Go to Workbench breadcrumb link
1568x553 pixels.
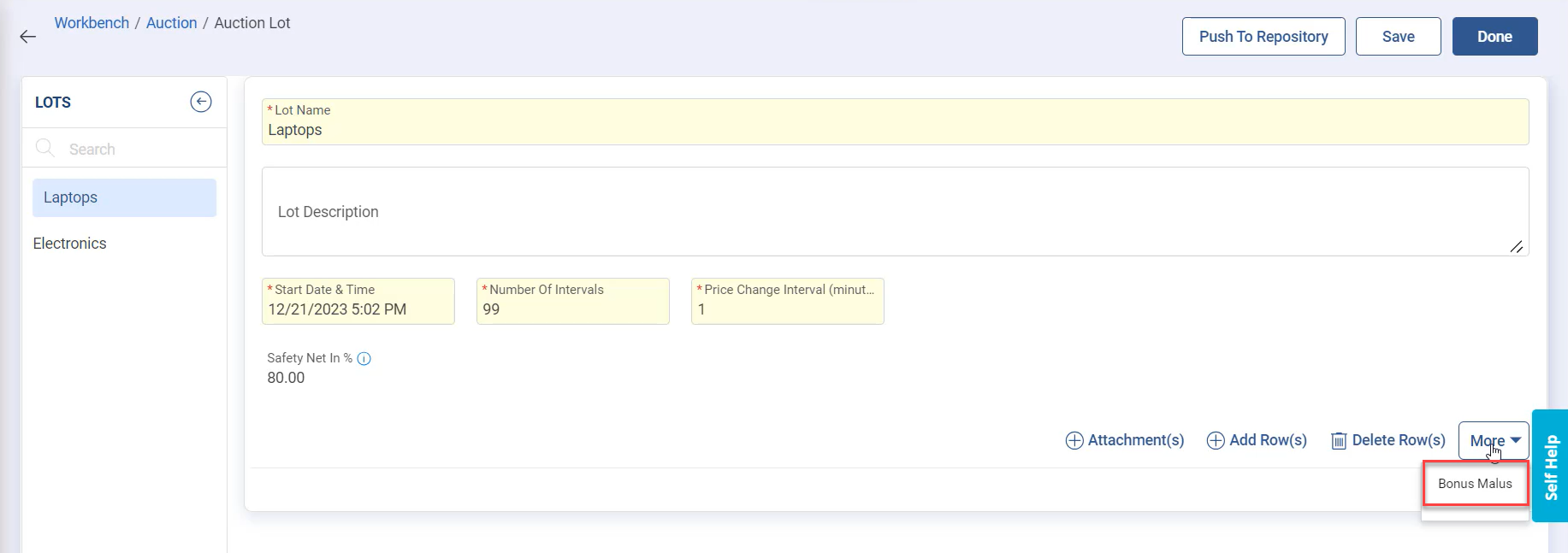(92, 23)
